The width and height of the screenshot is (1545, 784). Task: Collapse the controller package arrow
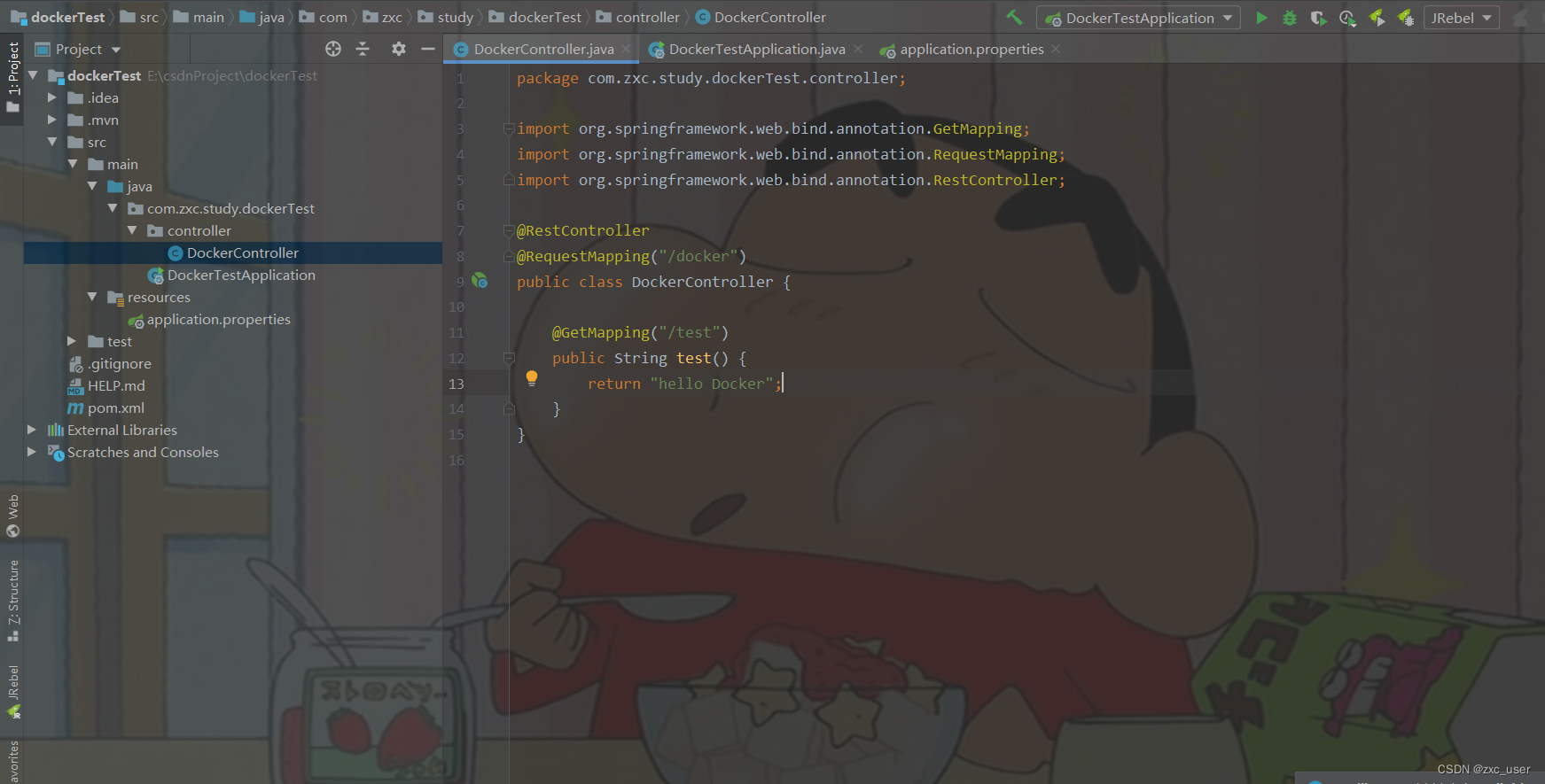click(x=132, y=230)
